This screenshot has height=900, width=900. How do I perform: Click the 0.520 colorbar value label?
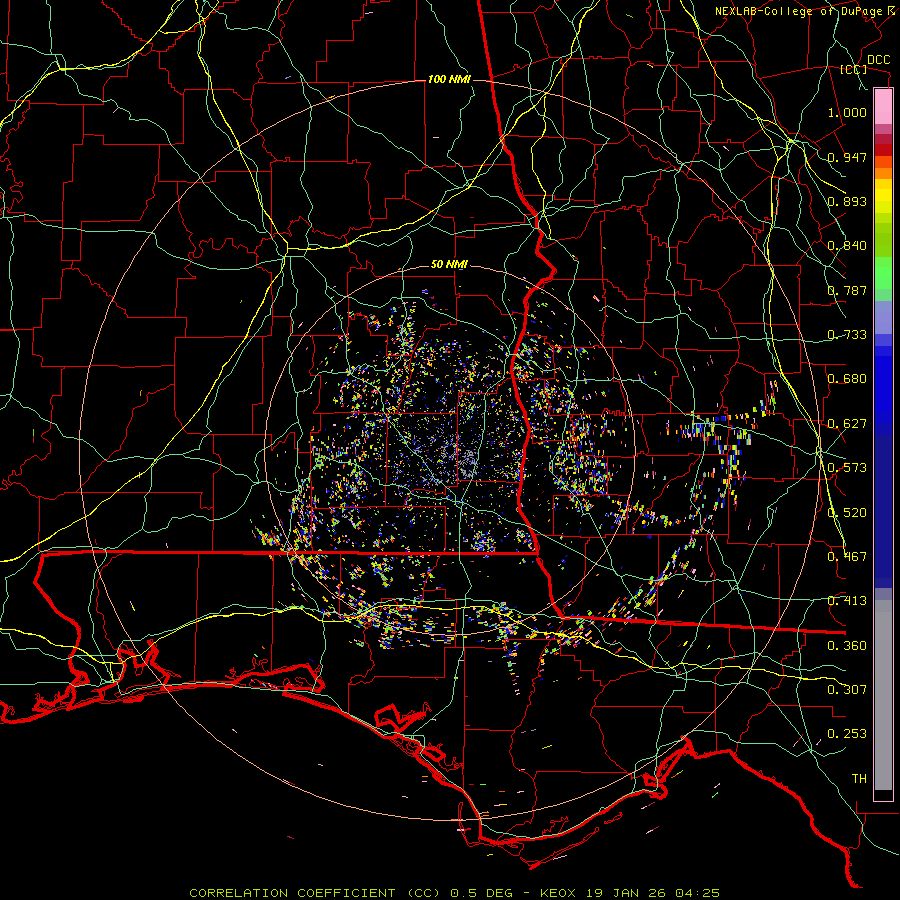coord(847,513)
